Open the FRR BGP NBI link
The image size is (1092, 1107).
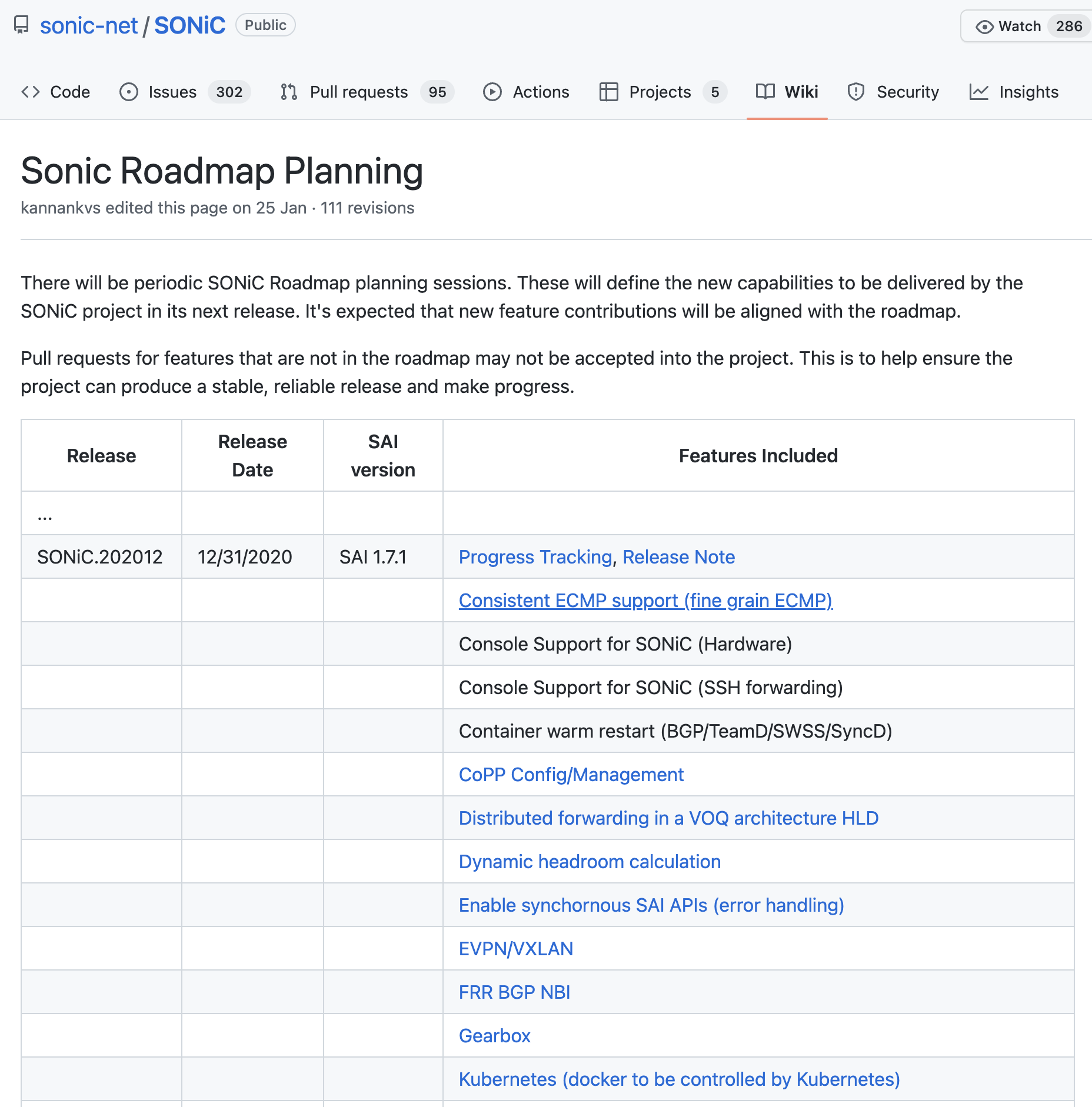(514, 992)
